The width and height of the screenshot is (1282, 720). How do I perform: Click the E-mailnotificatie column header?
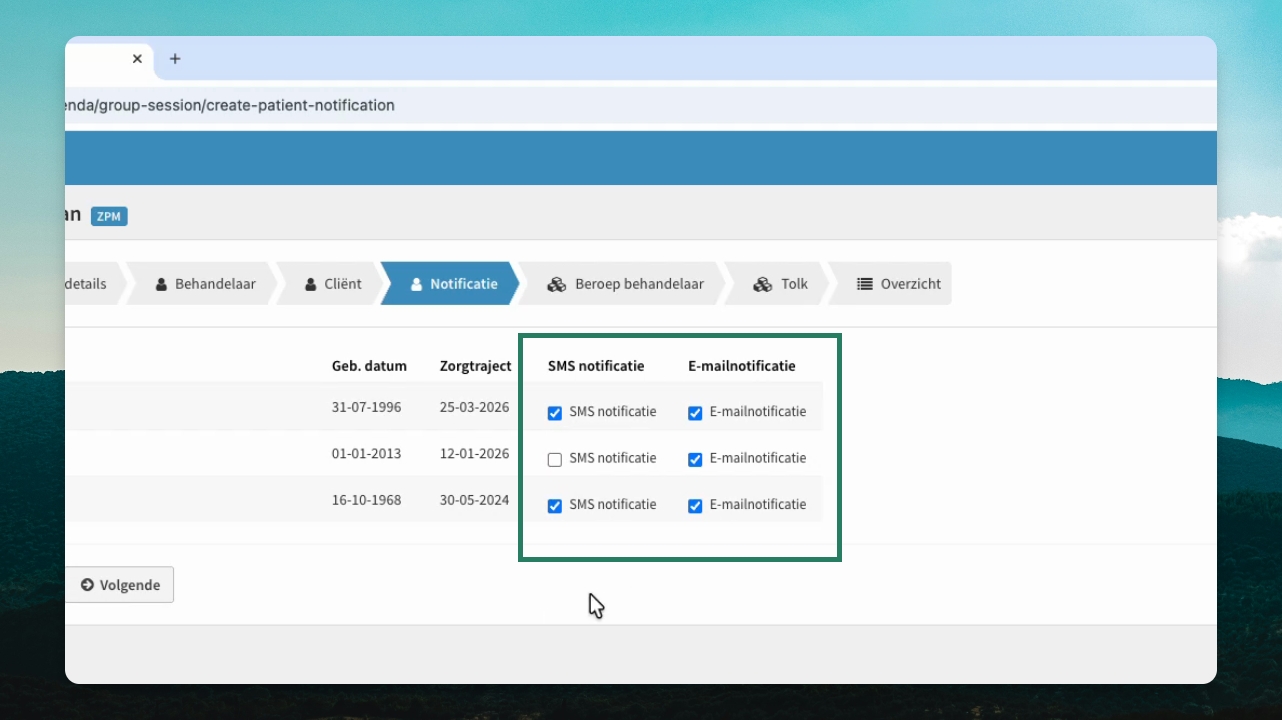click(742, 366)
